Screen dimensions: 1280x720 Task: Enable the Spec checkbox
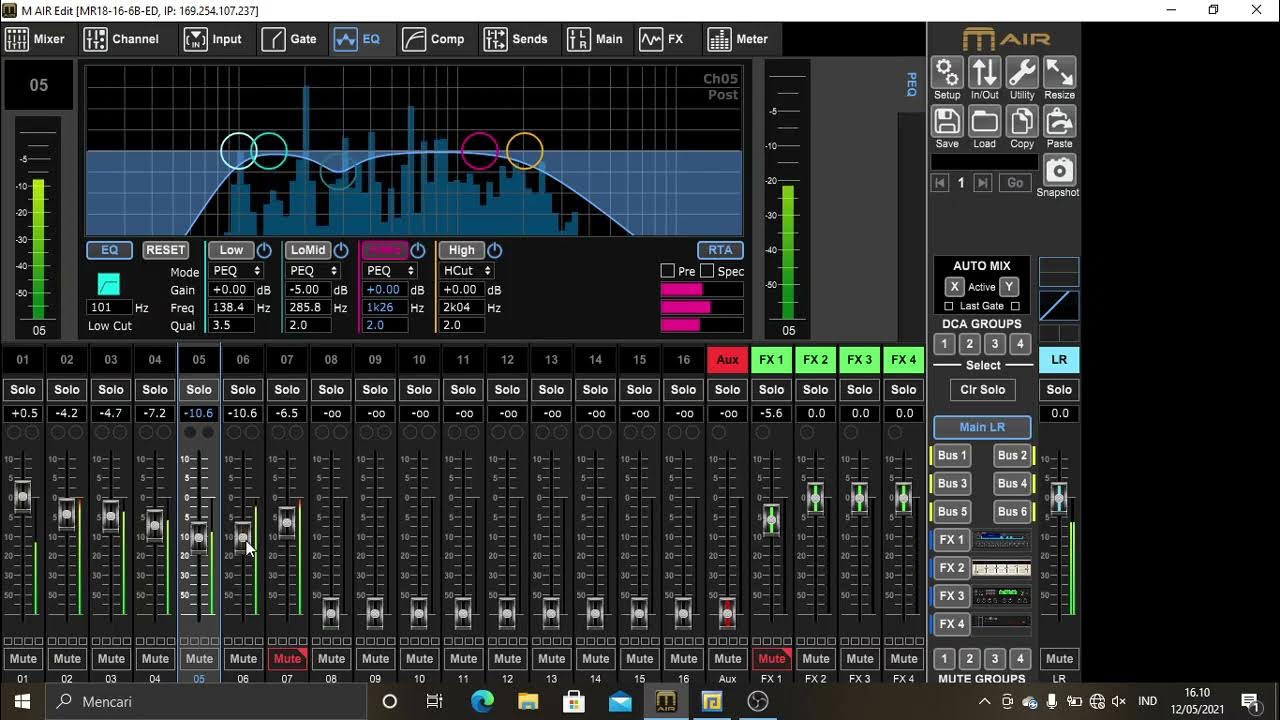pyautogui.click(x=707, y=271)
